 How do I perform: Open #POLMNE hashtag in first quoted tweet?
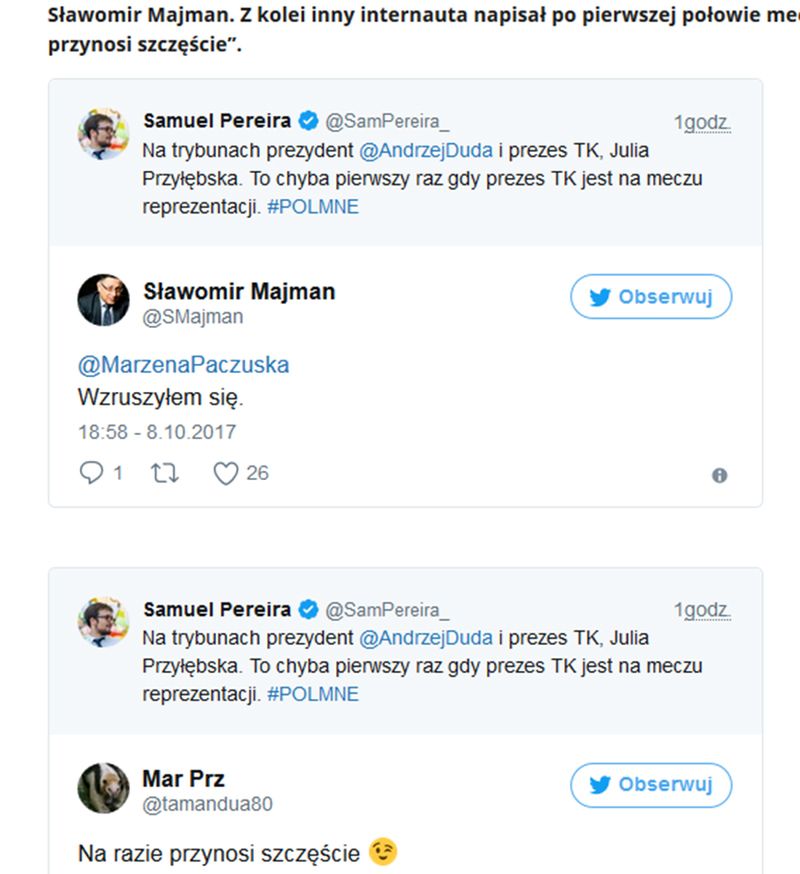(x=313, y=207)
